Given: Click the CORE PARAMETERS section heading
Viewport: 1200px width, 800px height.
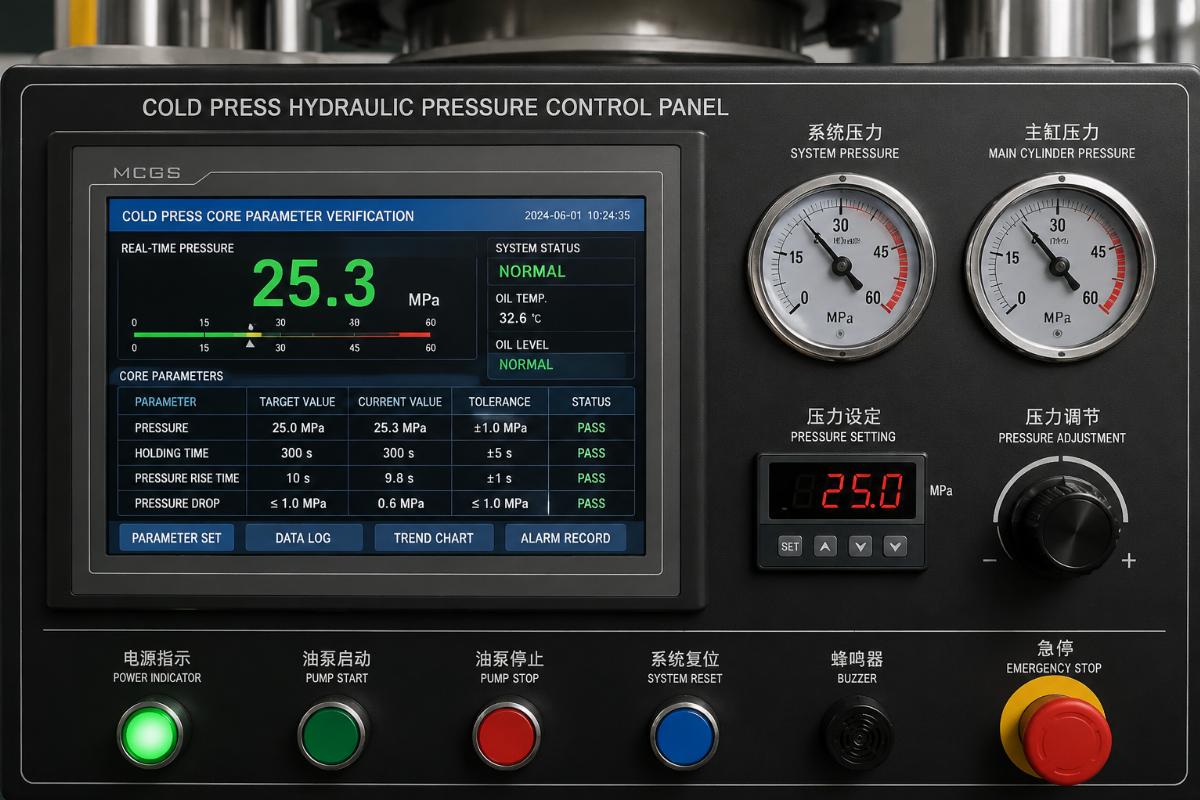Looking at the screenshot, I should [171, 376].
